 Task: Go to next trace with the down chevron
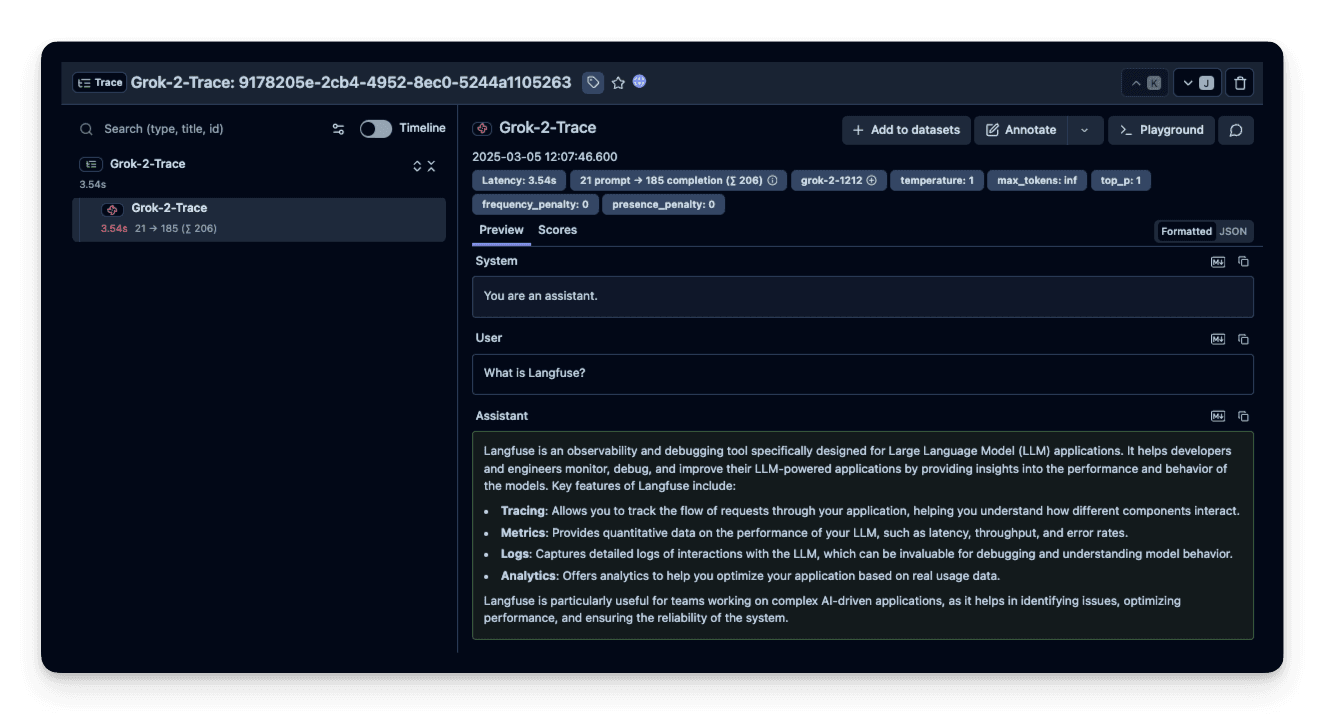1196,83
